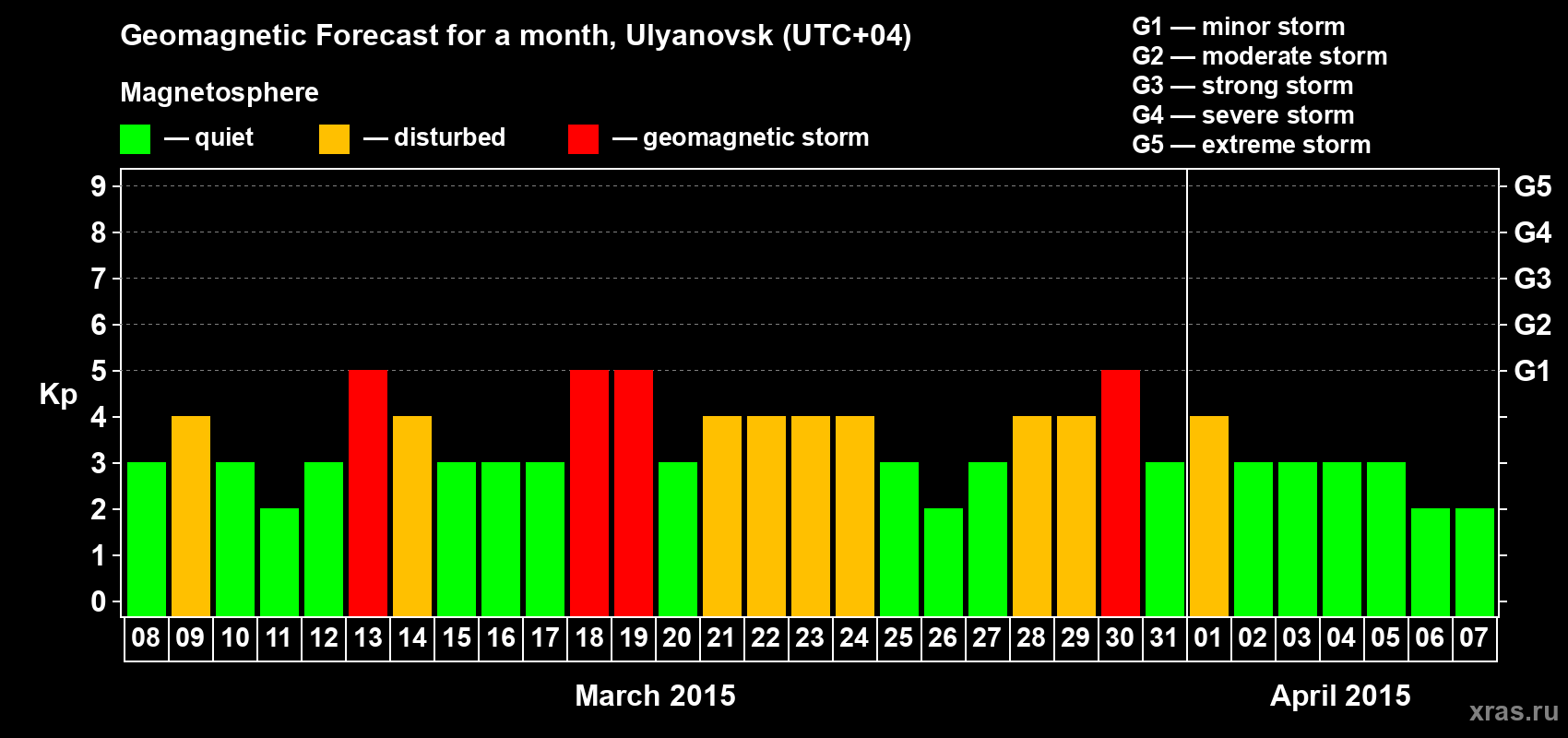Click date label 01 in April
The image size is (1568, 738).
click(1208, 637)
